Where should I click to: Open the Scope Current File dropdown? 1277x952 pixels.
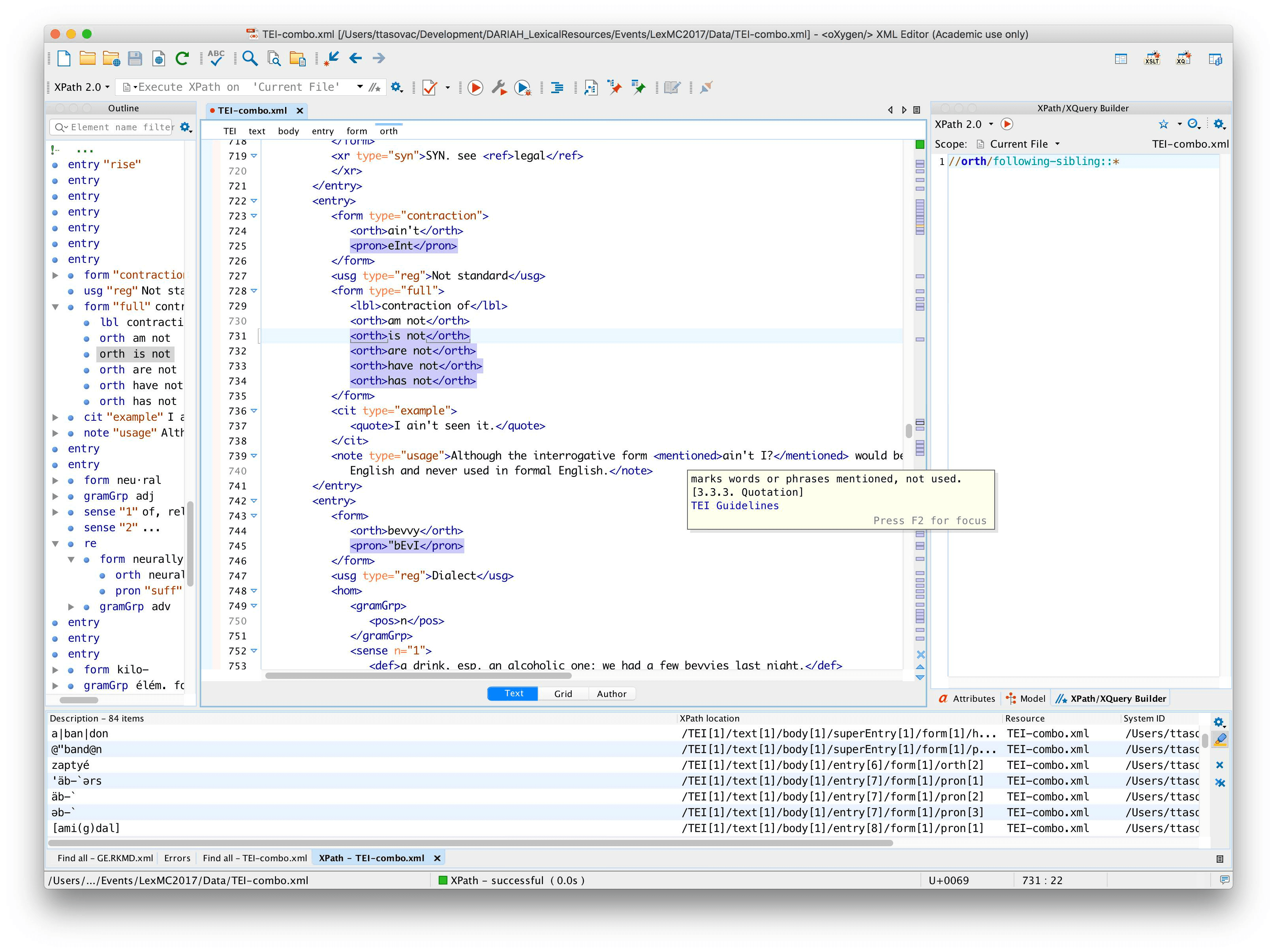coord(1024,144)
